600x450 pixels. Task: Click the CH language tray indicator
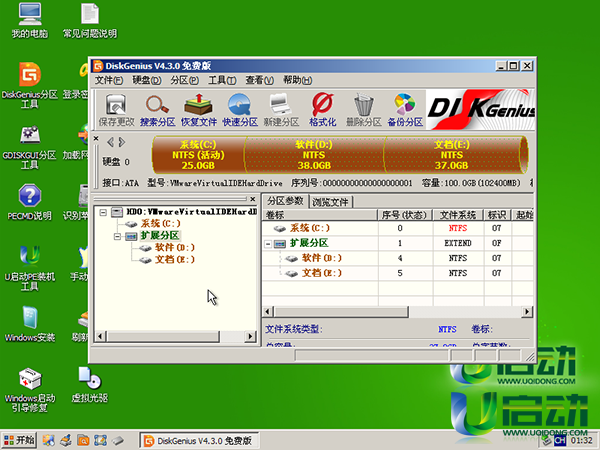coord(560,441)
